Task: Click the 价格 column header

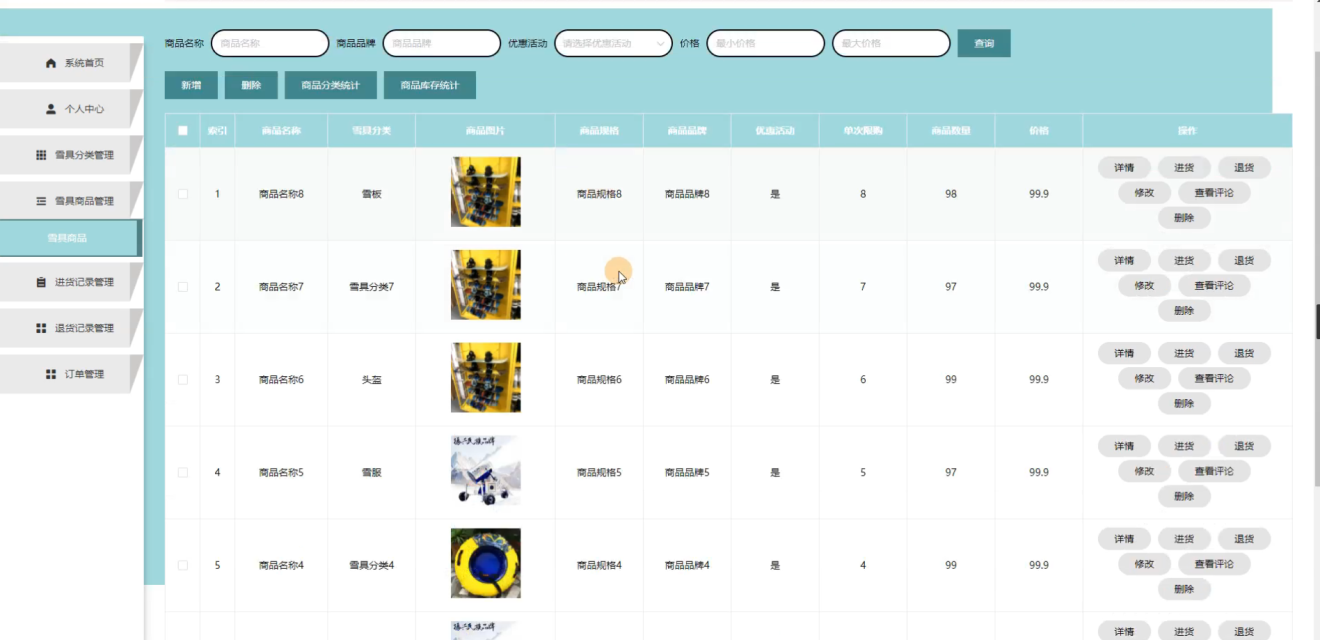Action: 1039,131
